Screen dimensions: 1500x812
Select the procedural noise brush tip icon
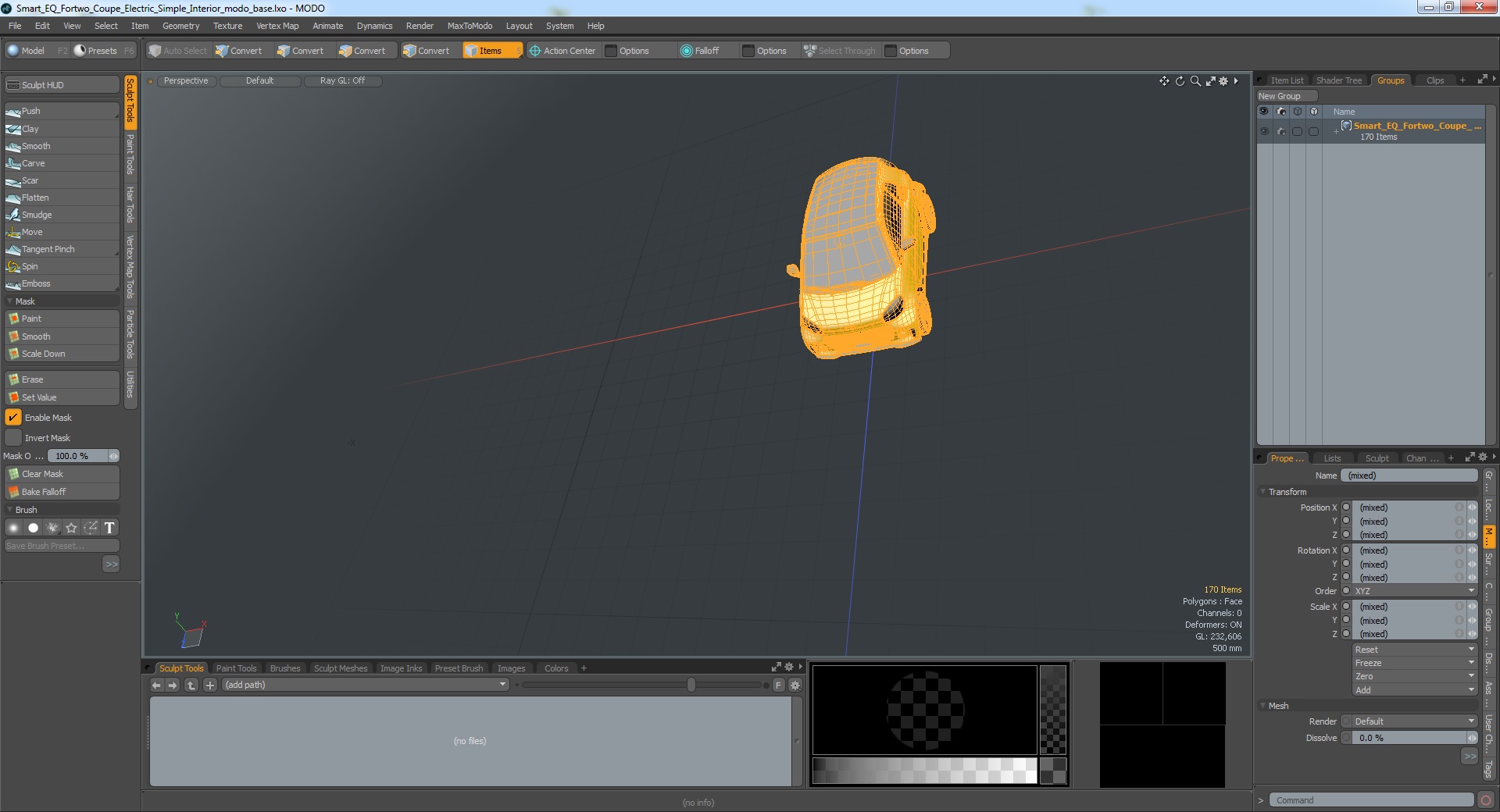coord(52,528)
